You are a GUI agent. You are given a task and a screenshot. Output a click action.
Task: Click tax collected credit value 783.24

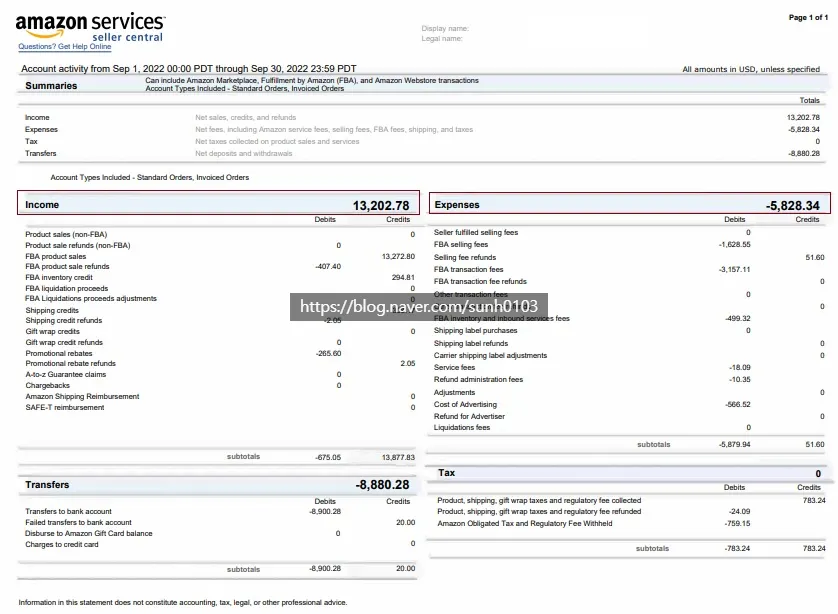point(814,501)
